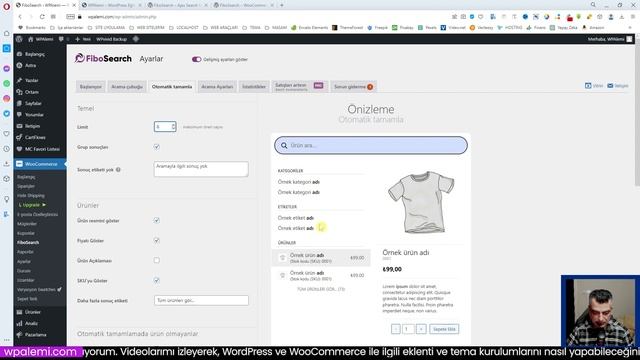
Task: Switch to 'Başlangıç' settings tab
Action: [91, 87]
